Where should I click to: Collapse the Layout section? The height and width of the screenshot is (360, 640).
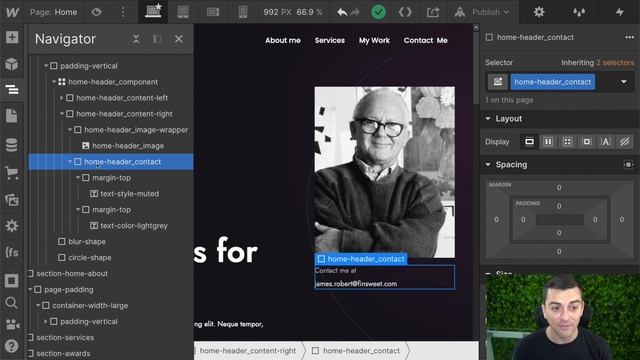click(488, 118)
